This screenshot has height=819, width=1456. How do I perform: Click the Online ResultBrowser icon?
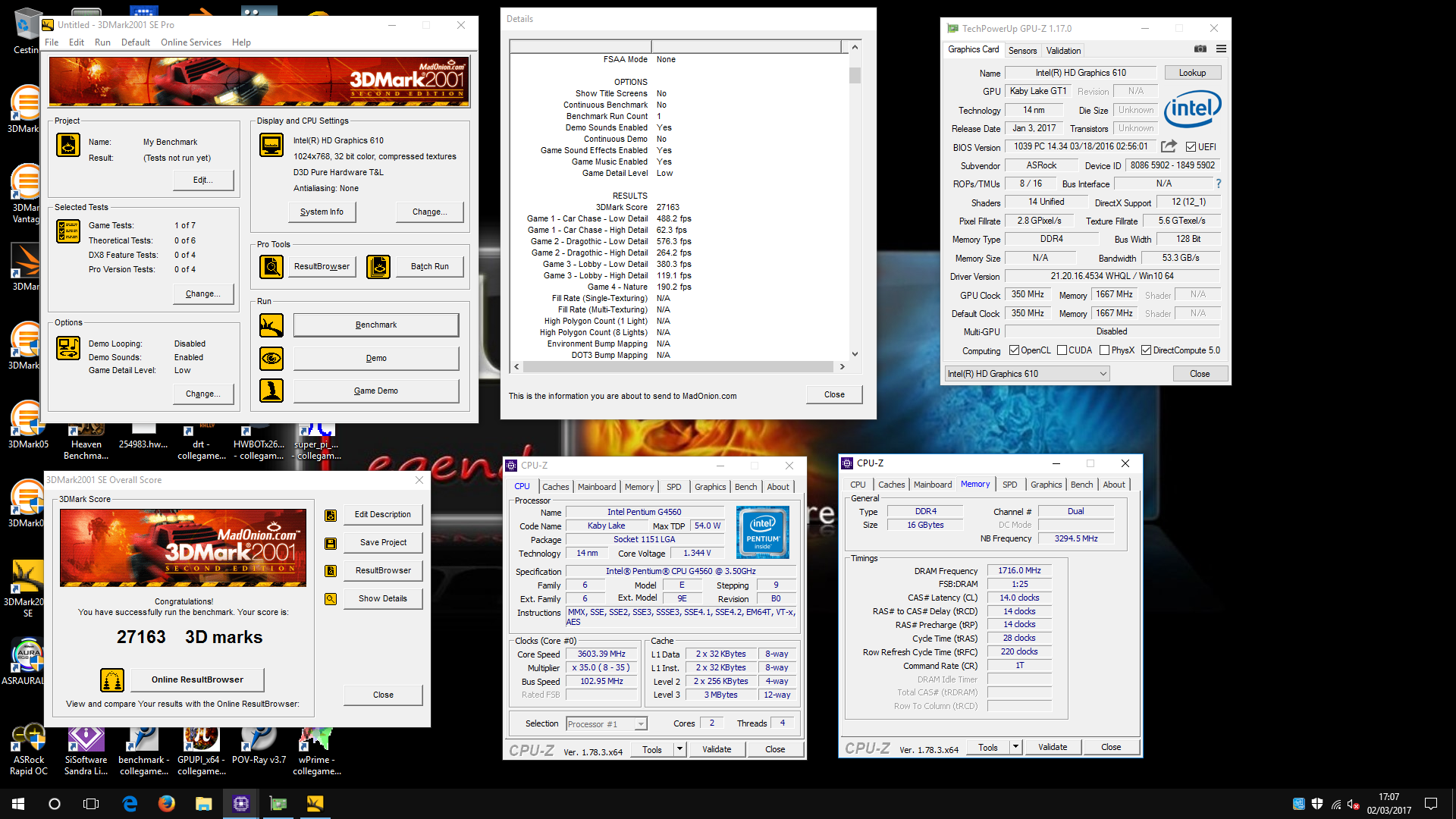pos(112,680)
